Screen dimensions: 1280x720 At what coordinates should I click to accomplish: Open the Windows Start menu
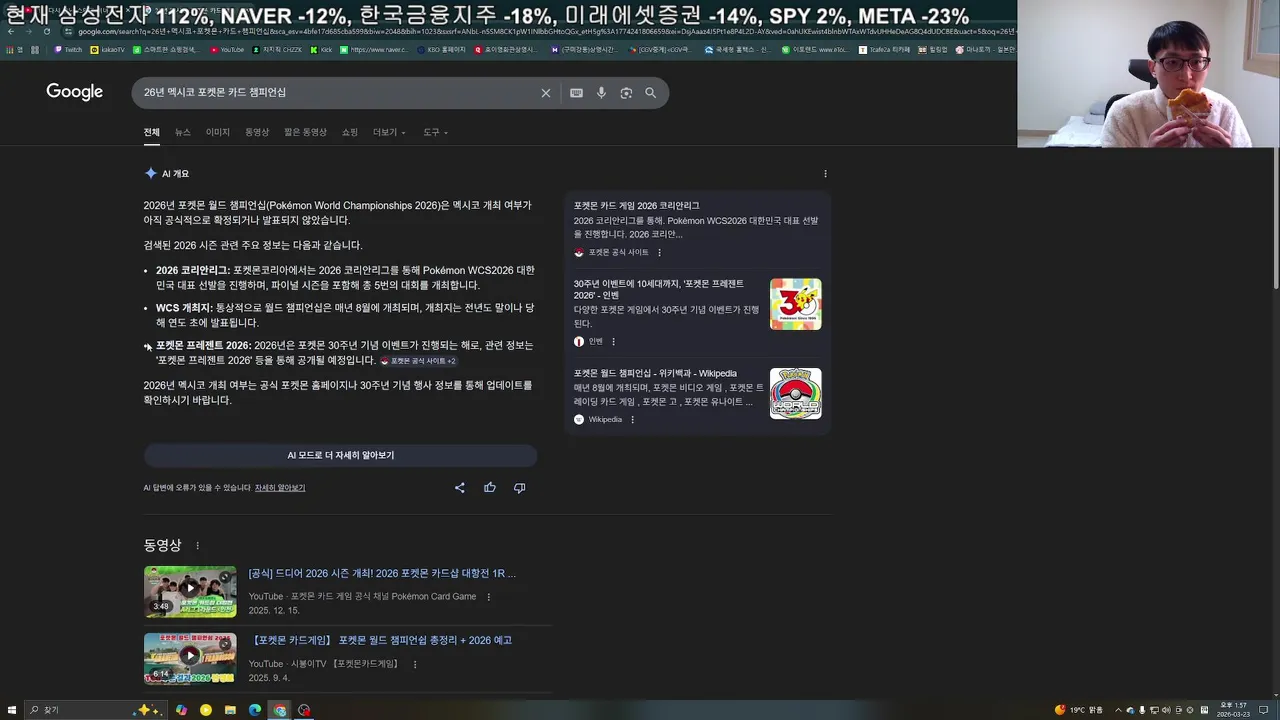point(10,710)
